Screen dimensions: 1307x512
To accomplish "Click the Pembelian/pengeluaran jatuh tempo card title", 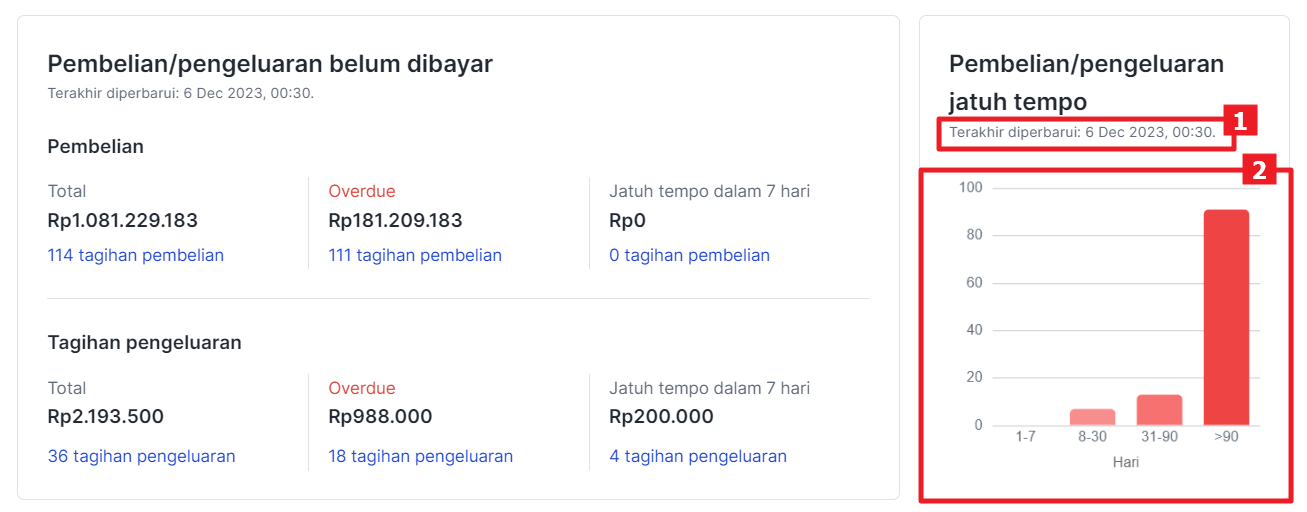I will point(1086,83).
